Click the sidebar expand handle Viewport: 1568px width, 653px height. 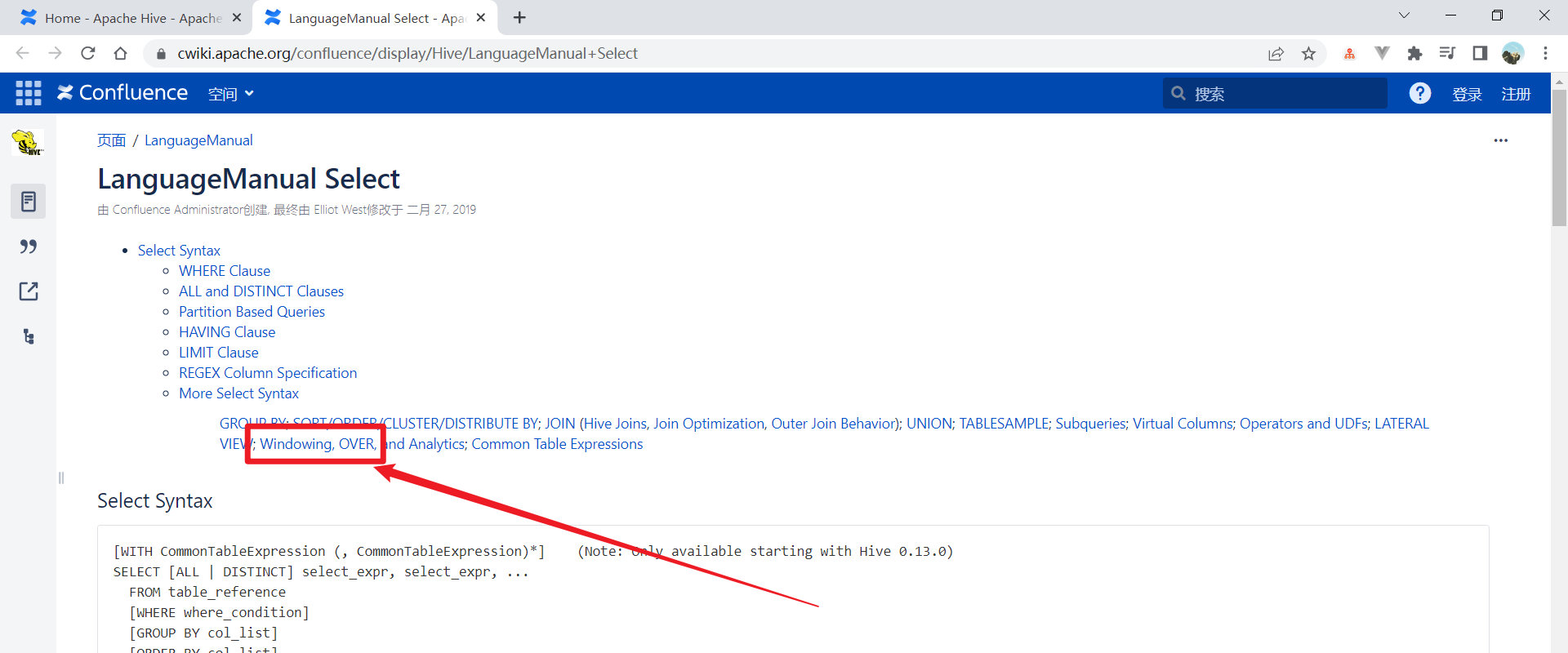61,478
